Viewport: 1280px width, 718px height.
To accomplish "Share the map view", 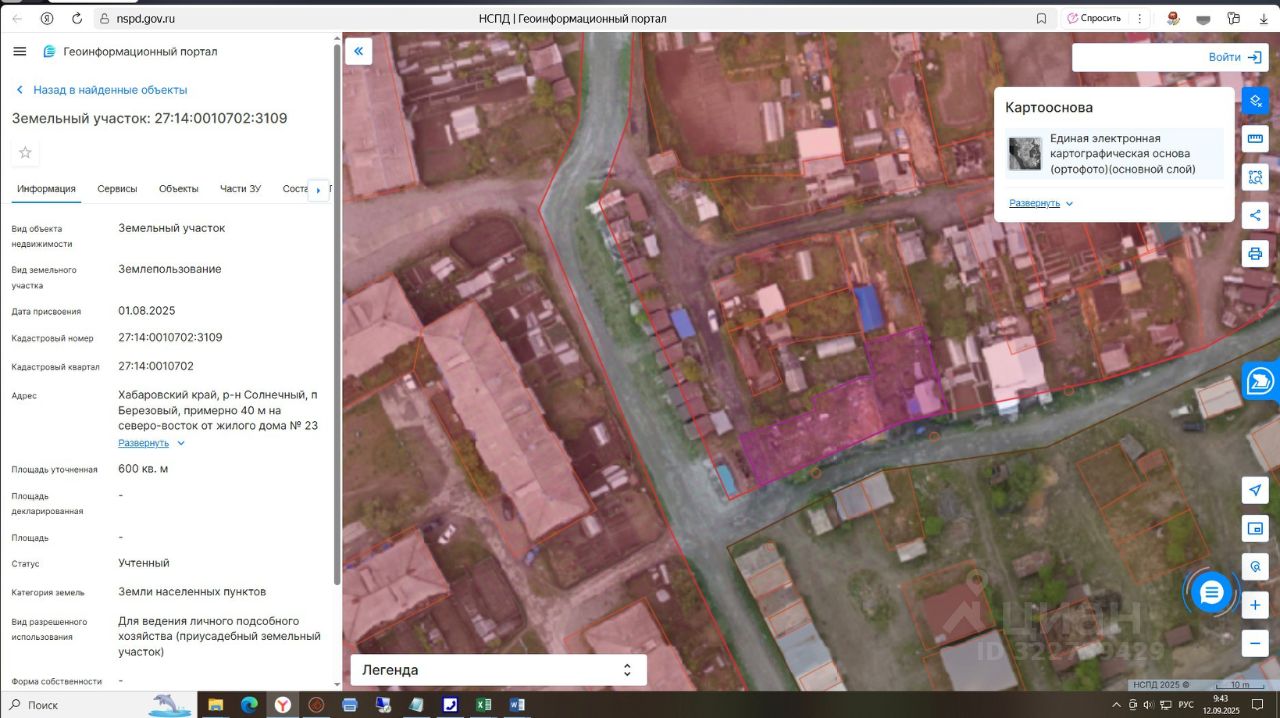I will click(x=1255, y=215).
